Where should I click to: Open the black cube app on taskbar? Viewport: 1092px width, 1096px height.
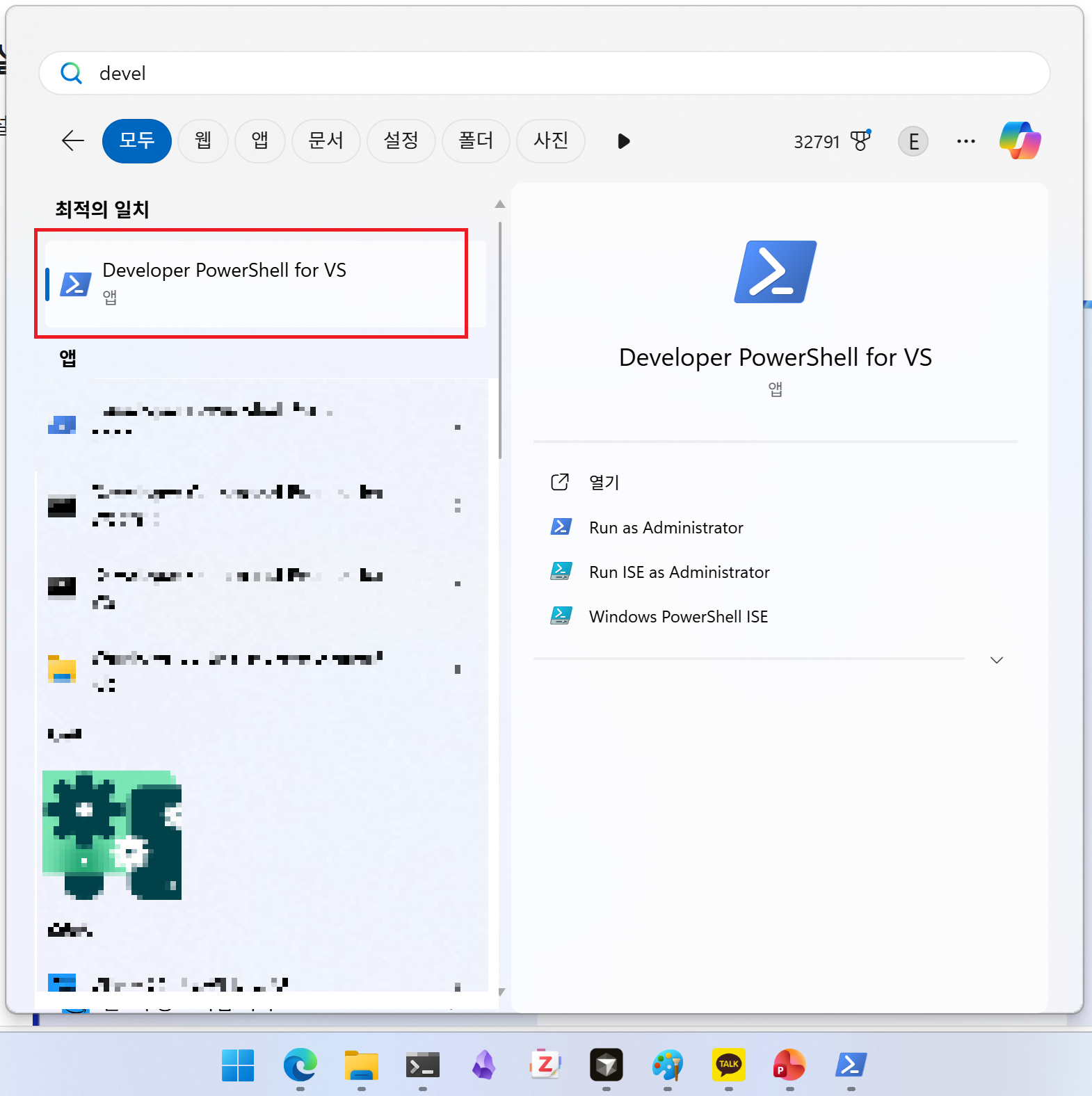[607, 1065]
